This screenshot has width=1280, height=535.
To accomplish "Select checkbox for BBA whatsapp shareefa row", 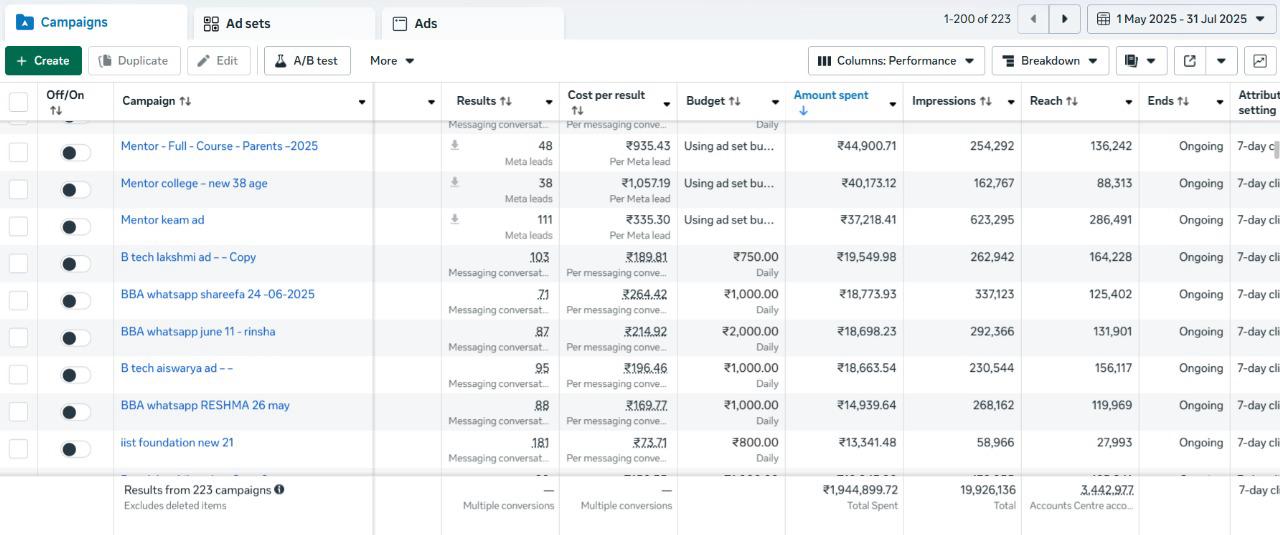I will pos(19,300).
